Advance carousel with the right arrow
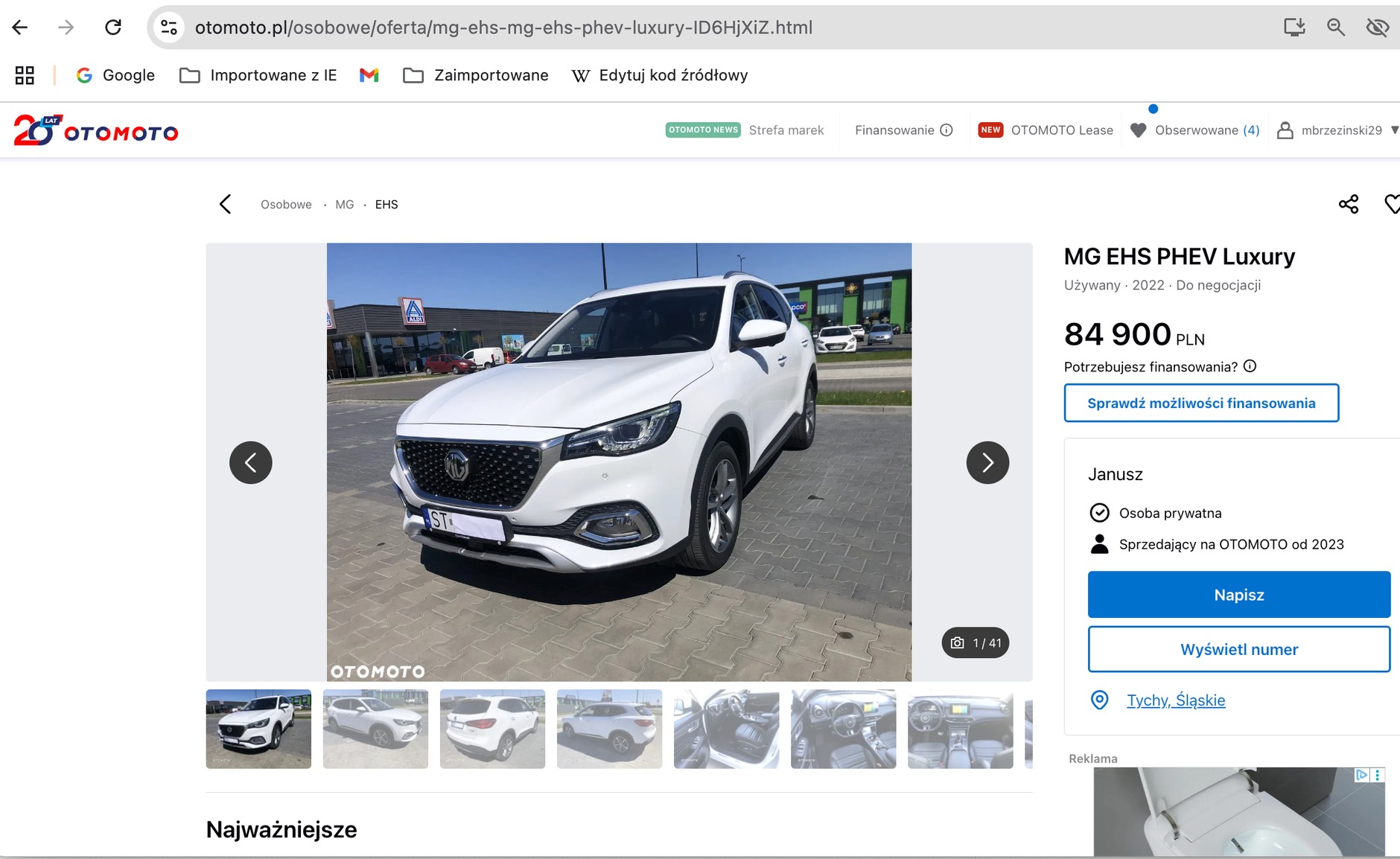This screenshot has width=1400, height=859. coord(988,462)
